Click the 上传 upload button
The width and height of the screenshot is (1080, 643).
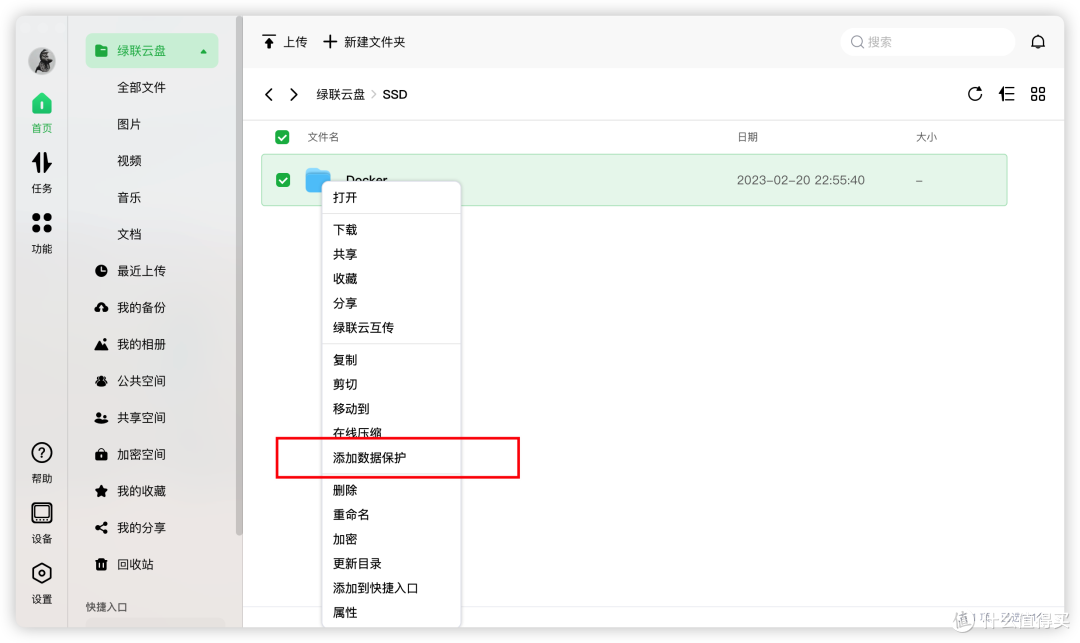click(x=284, y=42)
